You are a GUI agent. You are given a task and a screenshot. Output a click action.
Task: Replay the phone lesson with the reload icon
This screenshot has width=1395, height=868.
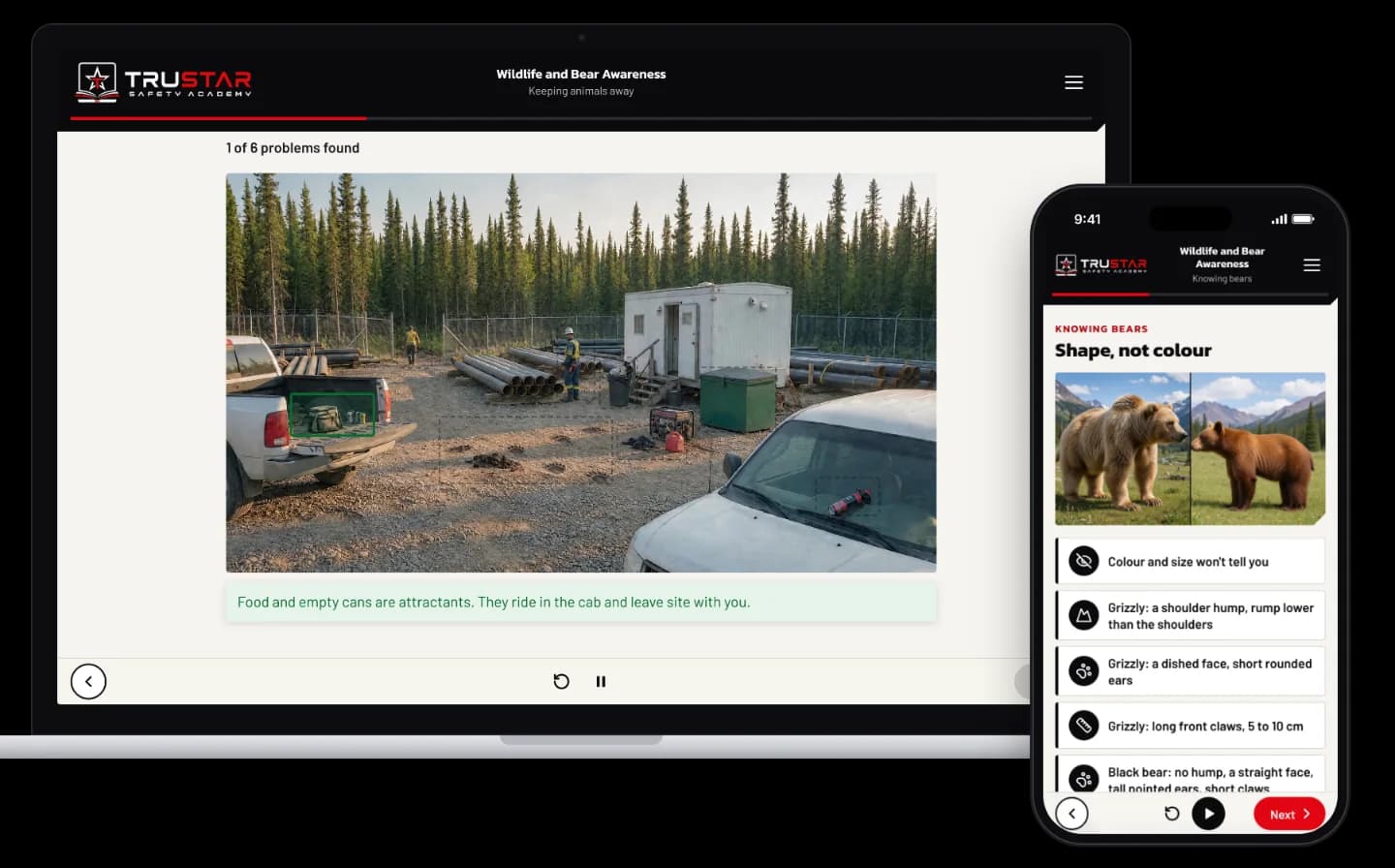tap(1171, 814)
